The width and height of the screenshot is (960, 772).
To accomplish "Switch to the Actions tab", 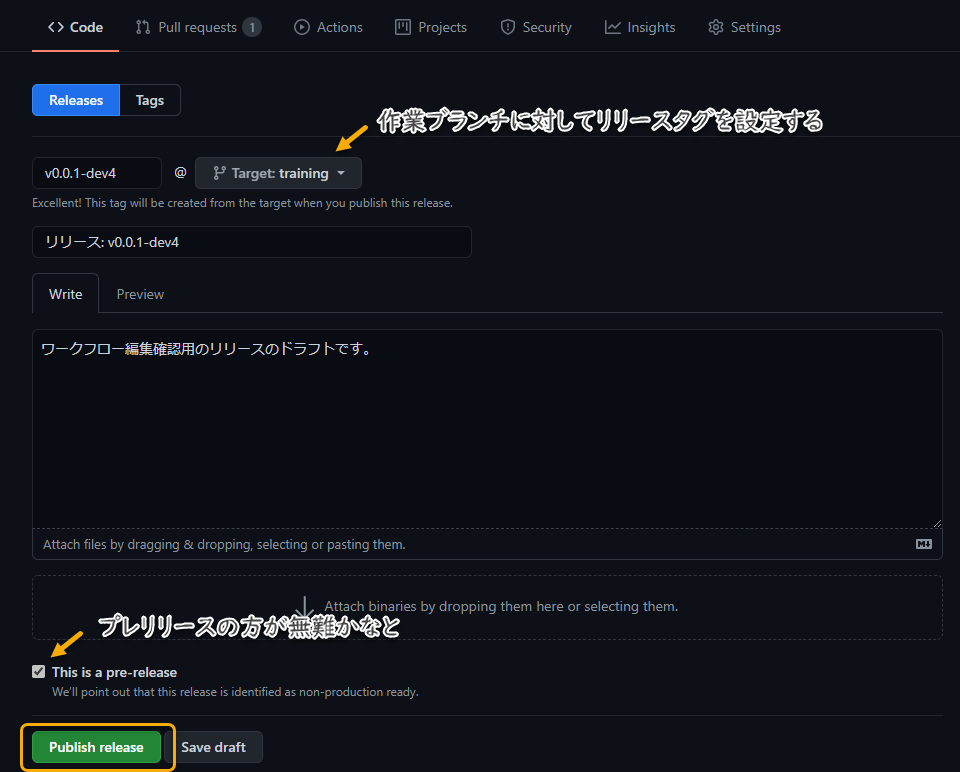I will pos(328,27).
